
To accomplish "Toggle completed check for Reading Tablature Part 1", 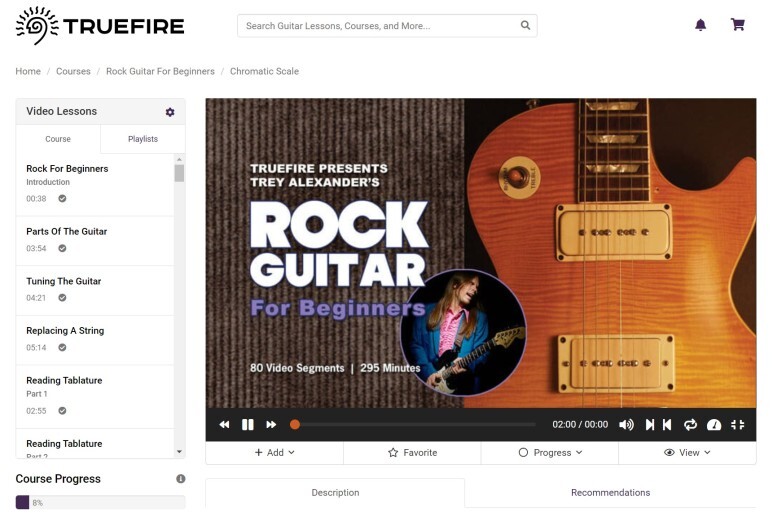I will [x=62, y=411].
